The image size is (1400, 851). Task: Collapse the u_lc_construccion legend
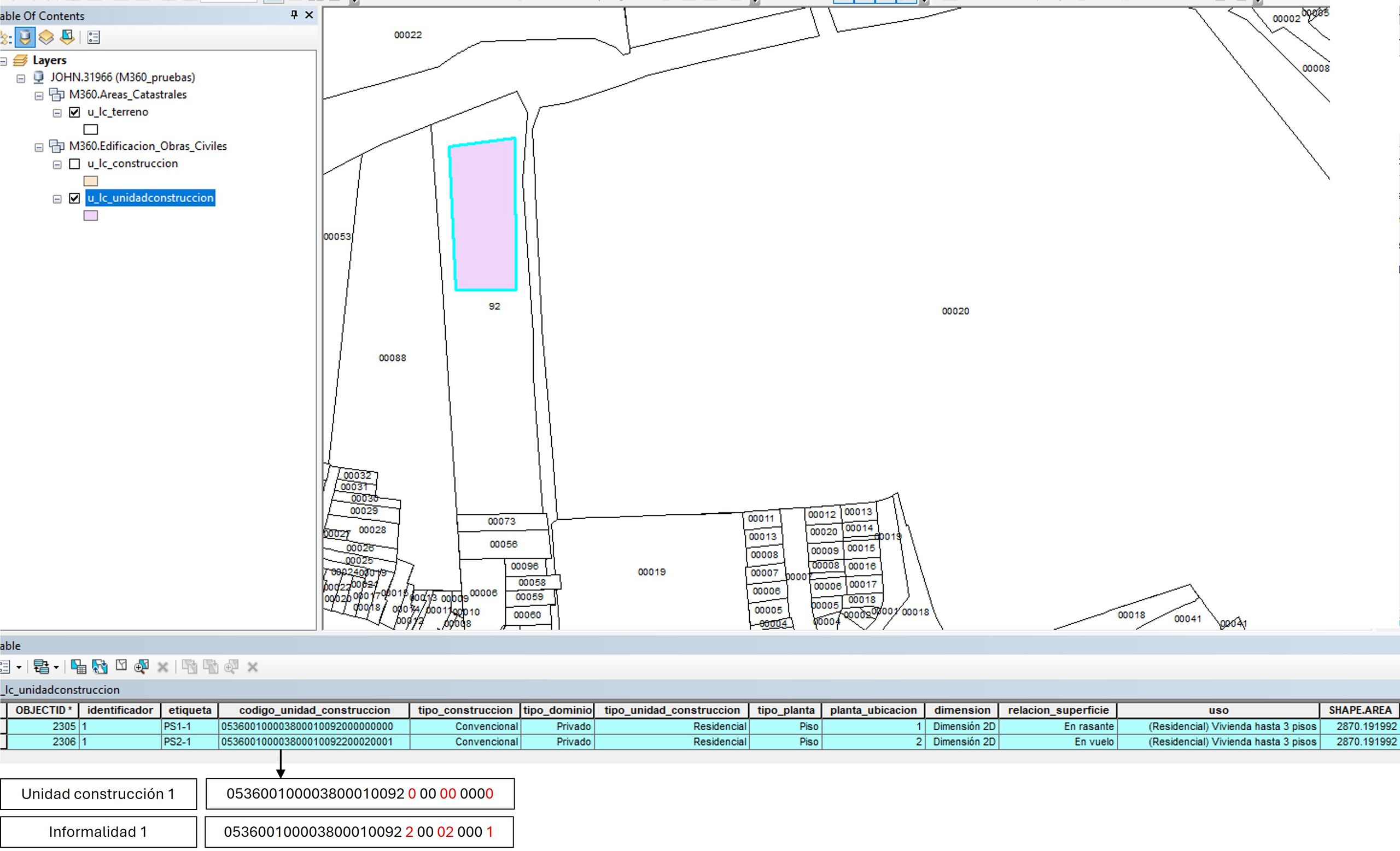coord(57,165)
